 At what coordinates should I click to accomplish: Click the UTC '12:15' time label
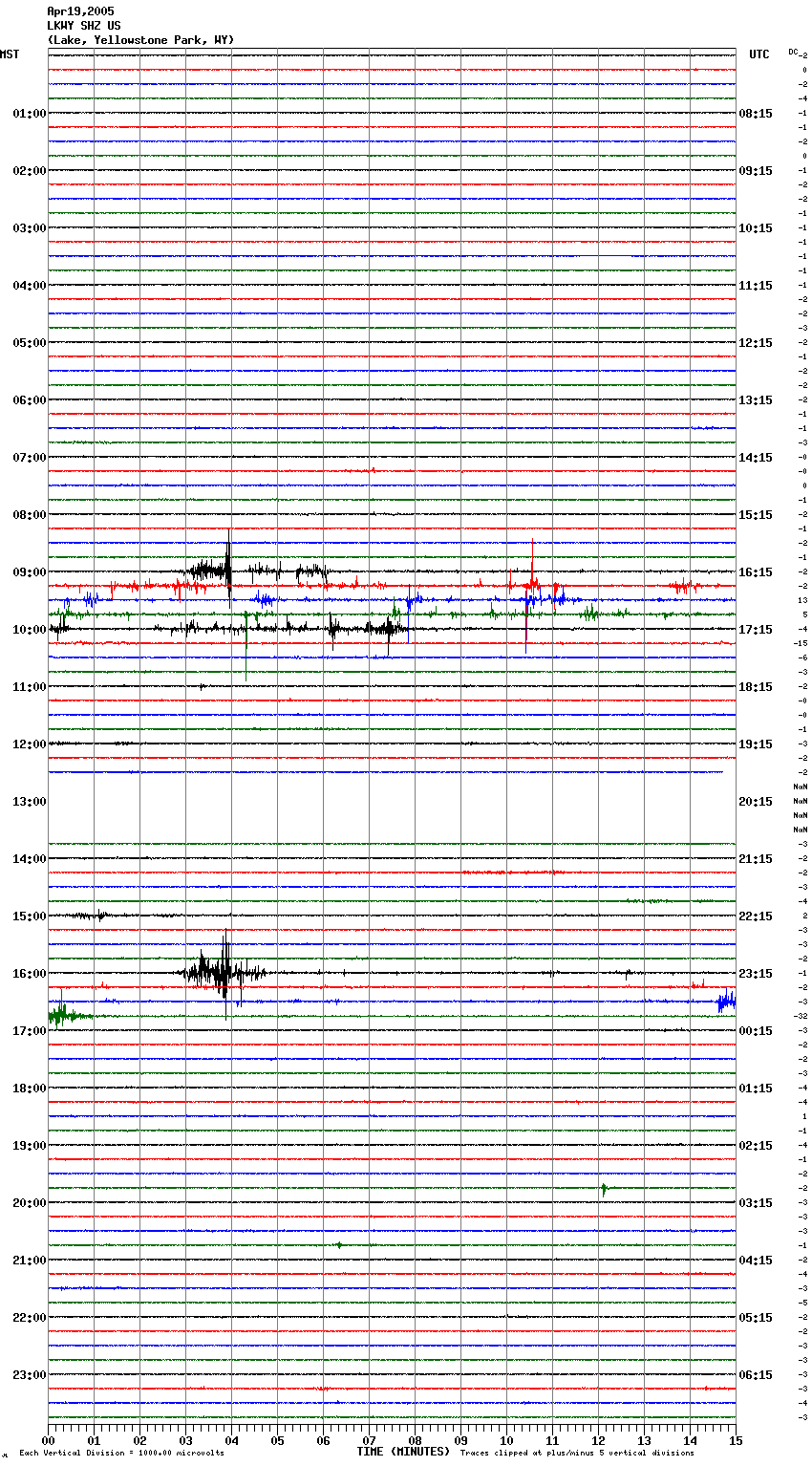tap(756, 343)
